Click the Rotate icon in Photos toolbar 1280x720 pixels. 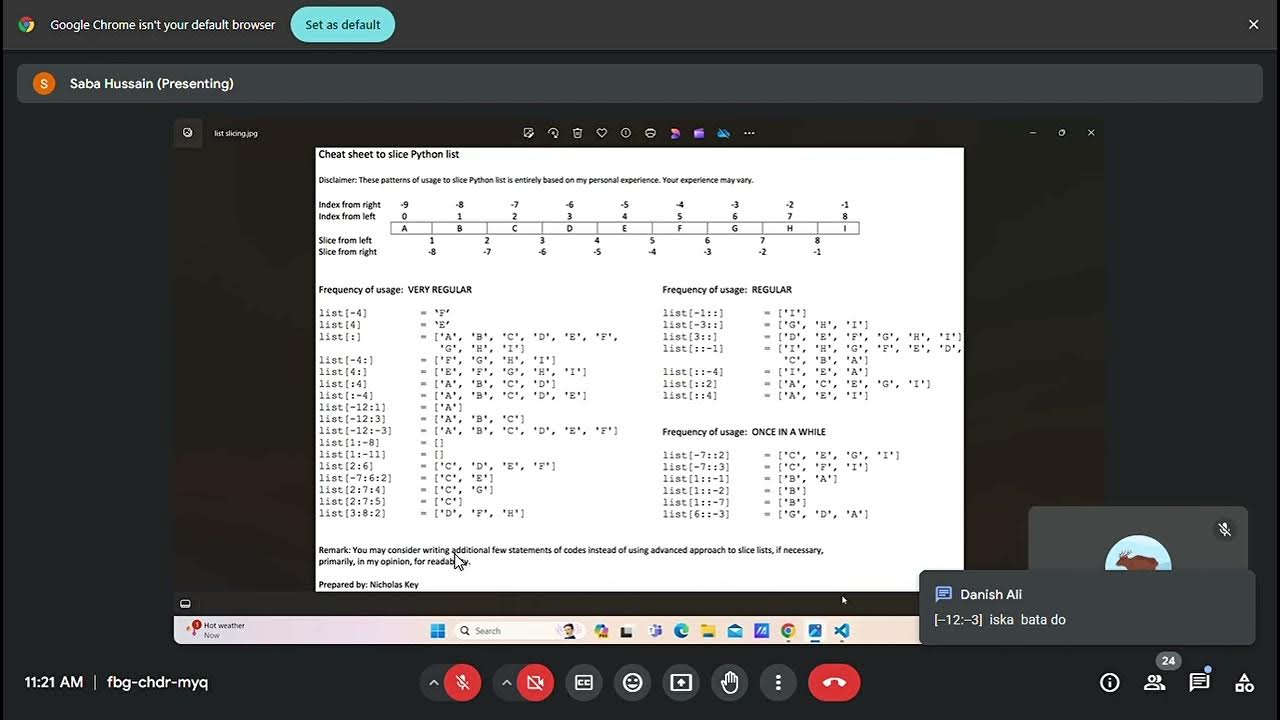(553, 133)
